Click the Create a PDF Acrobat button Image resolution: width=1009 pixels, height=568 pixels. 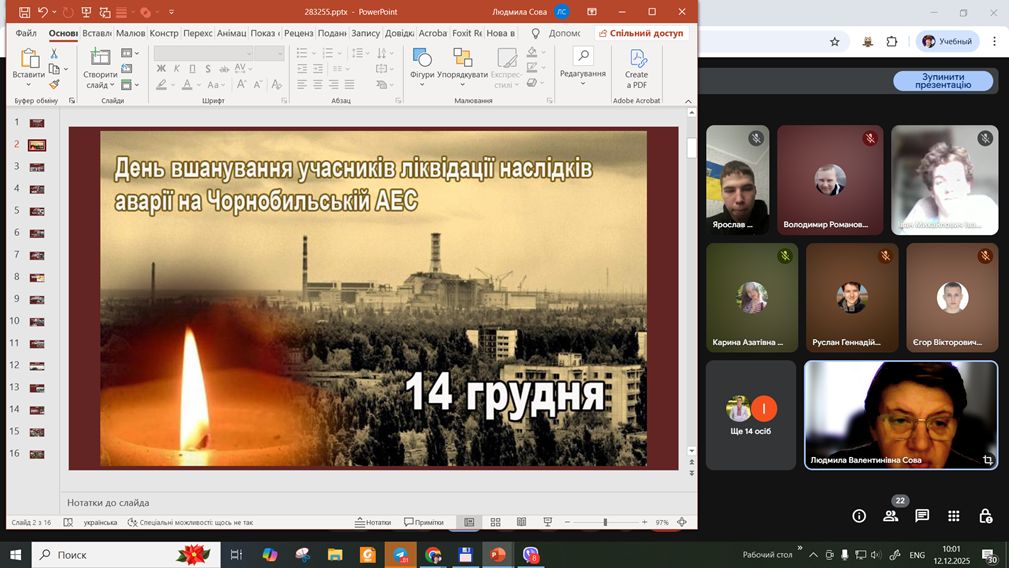click(636, 68)
